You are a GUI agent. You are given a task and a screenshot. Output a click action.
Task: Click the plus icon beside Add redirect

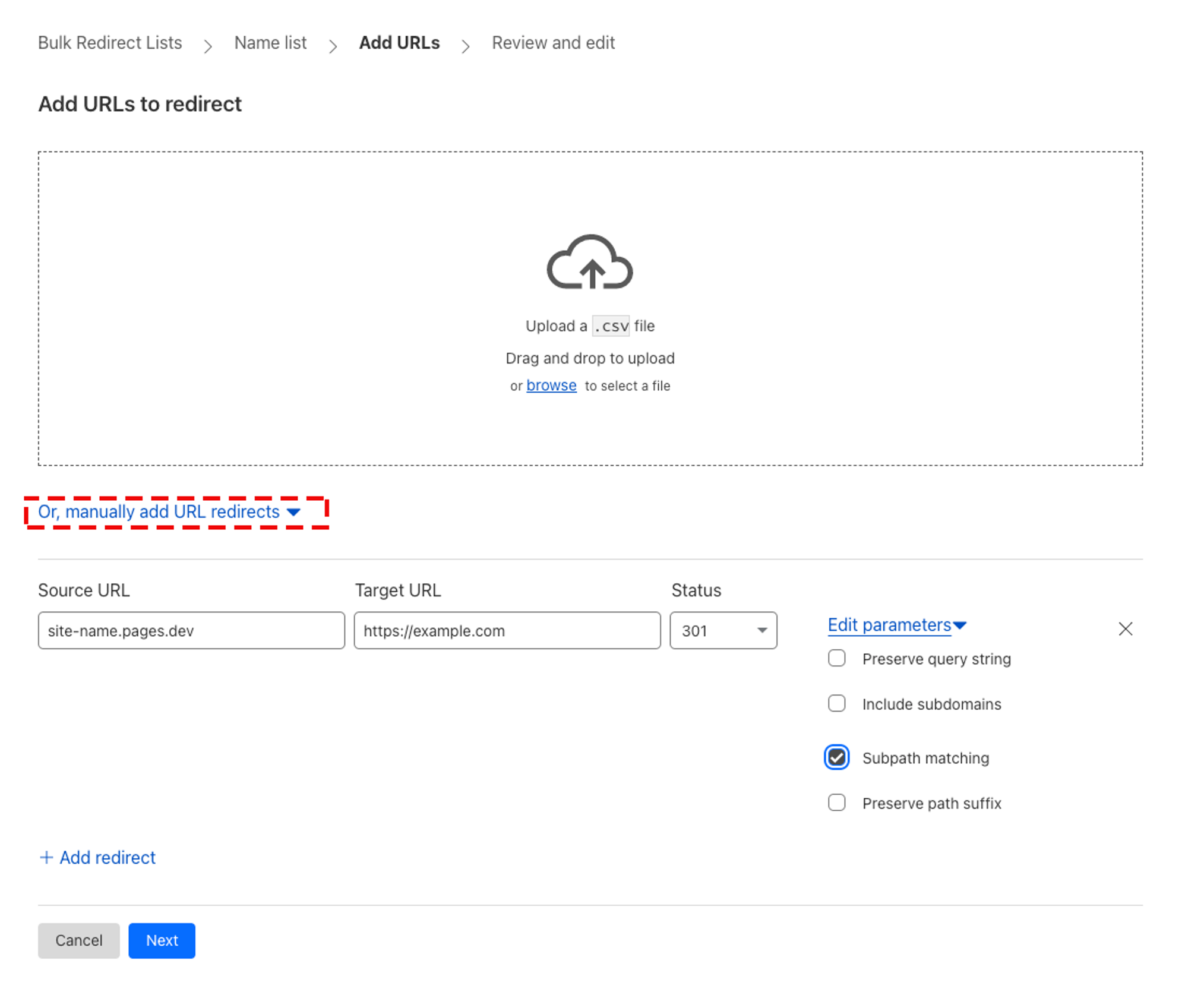click(47, 857)
